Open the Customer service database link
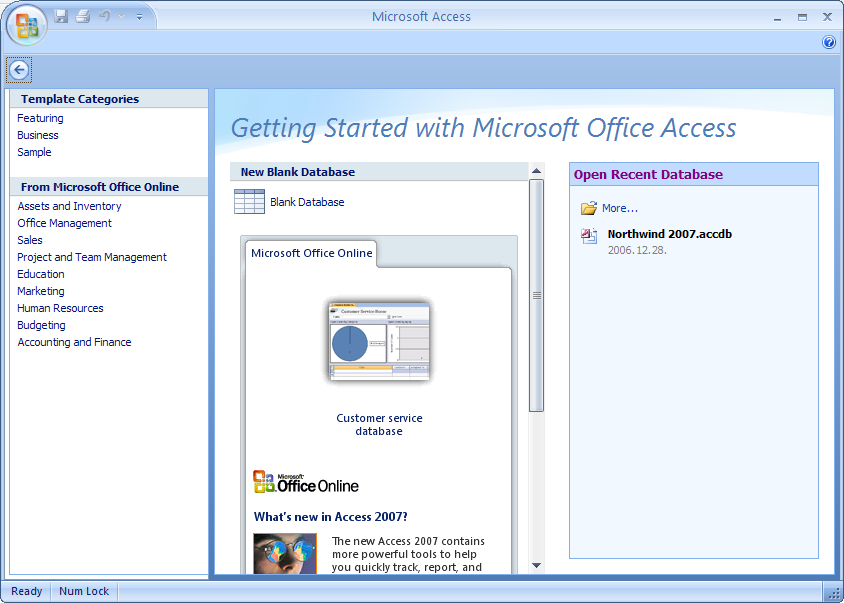 [x=379, y=424]
